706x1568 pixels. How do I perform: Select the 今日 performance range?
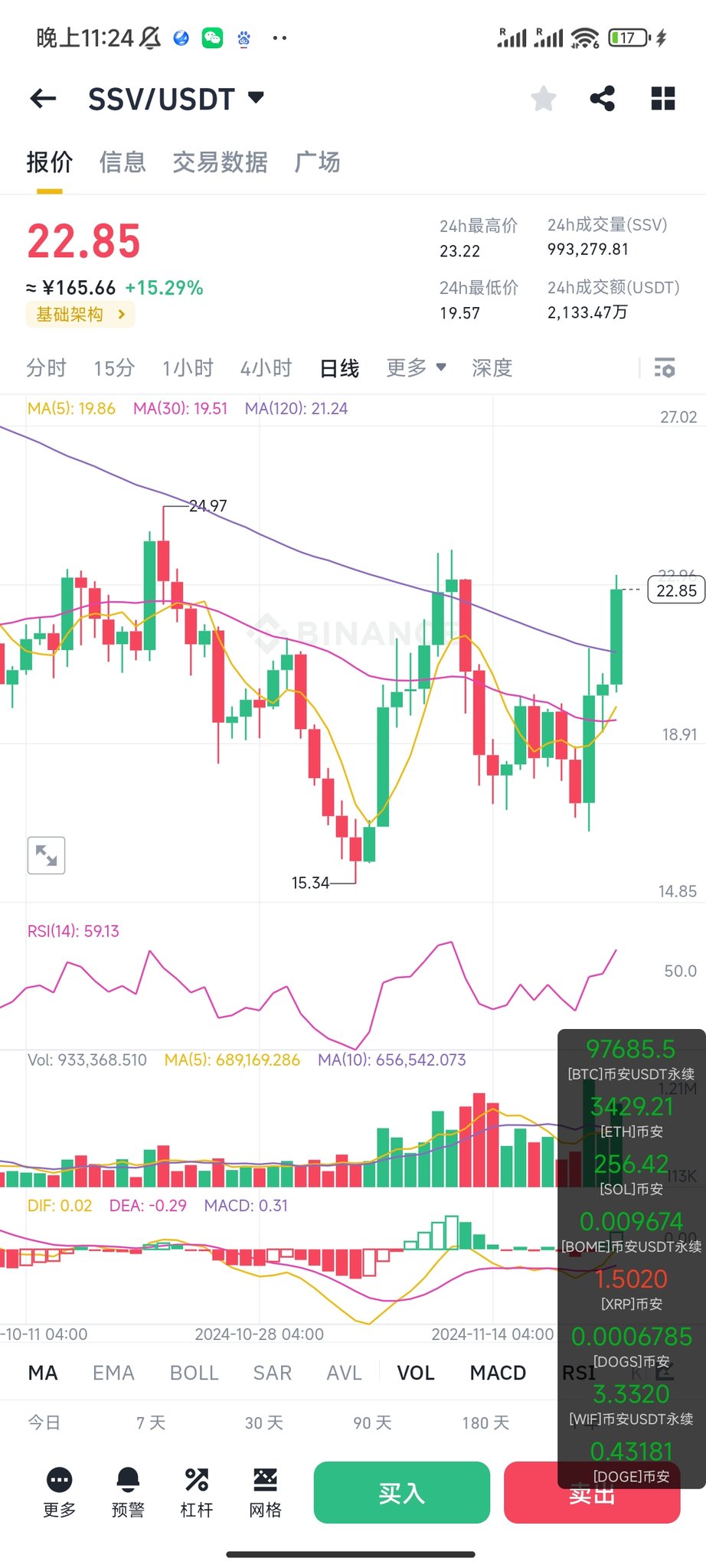click(x=44, y=1423)
